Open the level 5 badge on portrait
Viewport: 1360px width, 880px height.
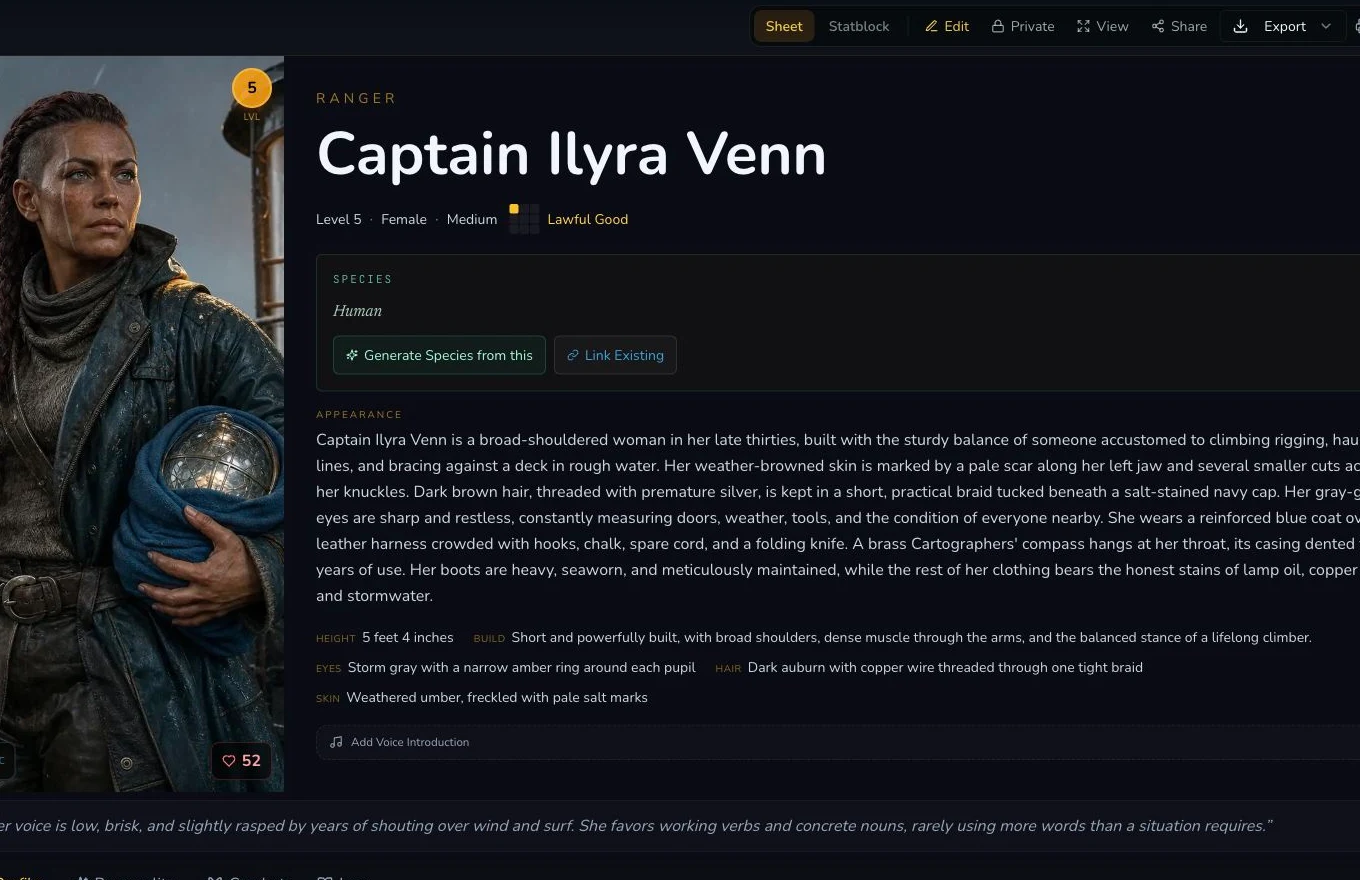coord(252,89)
